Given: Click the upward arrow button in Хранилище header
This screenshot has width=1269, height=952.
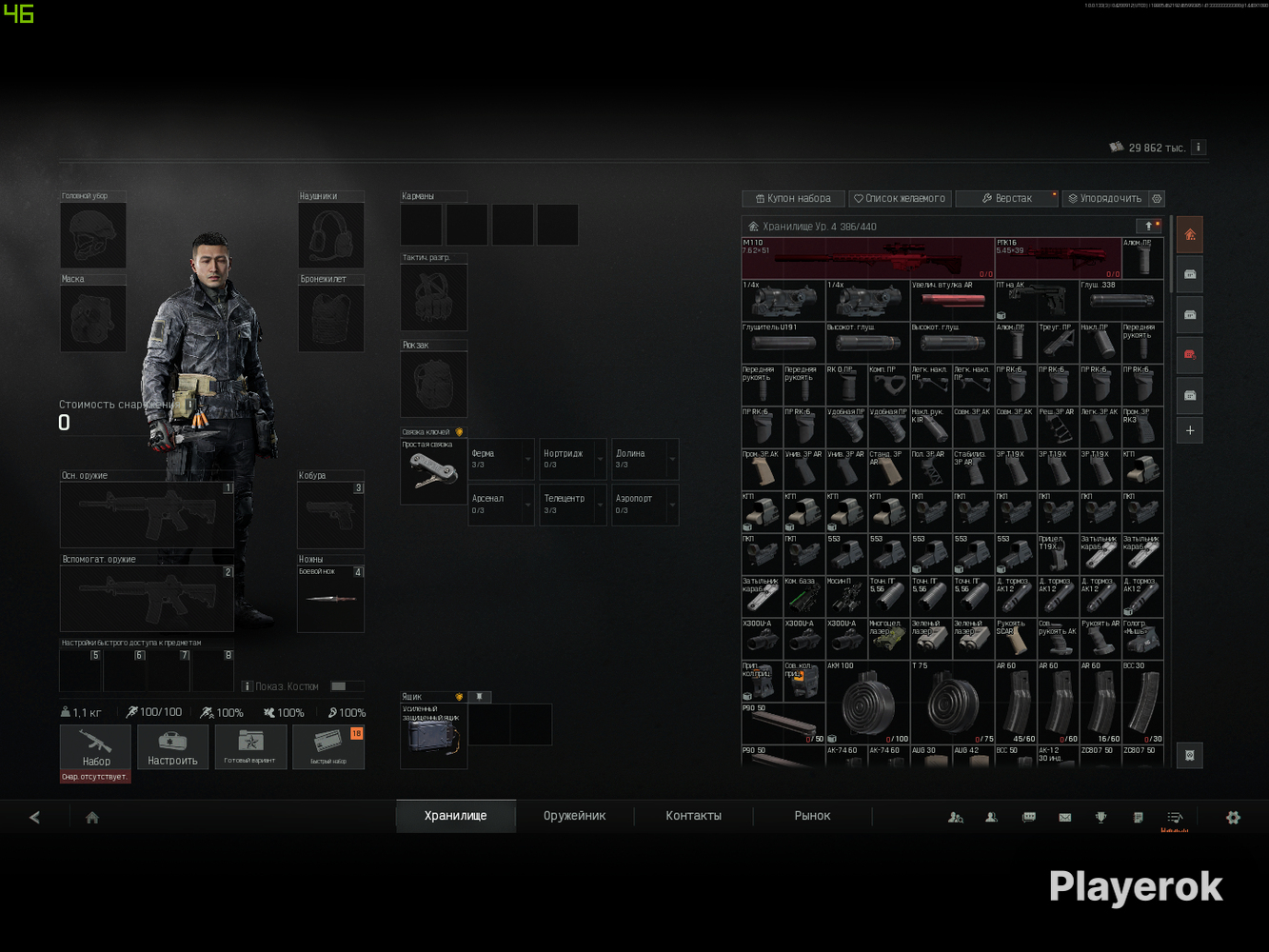Looking at the screenshot, I should [1149, 226].
